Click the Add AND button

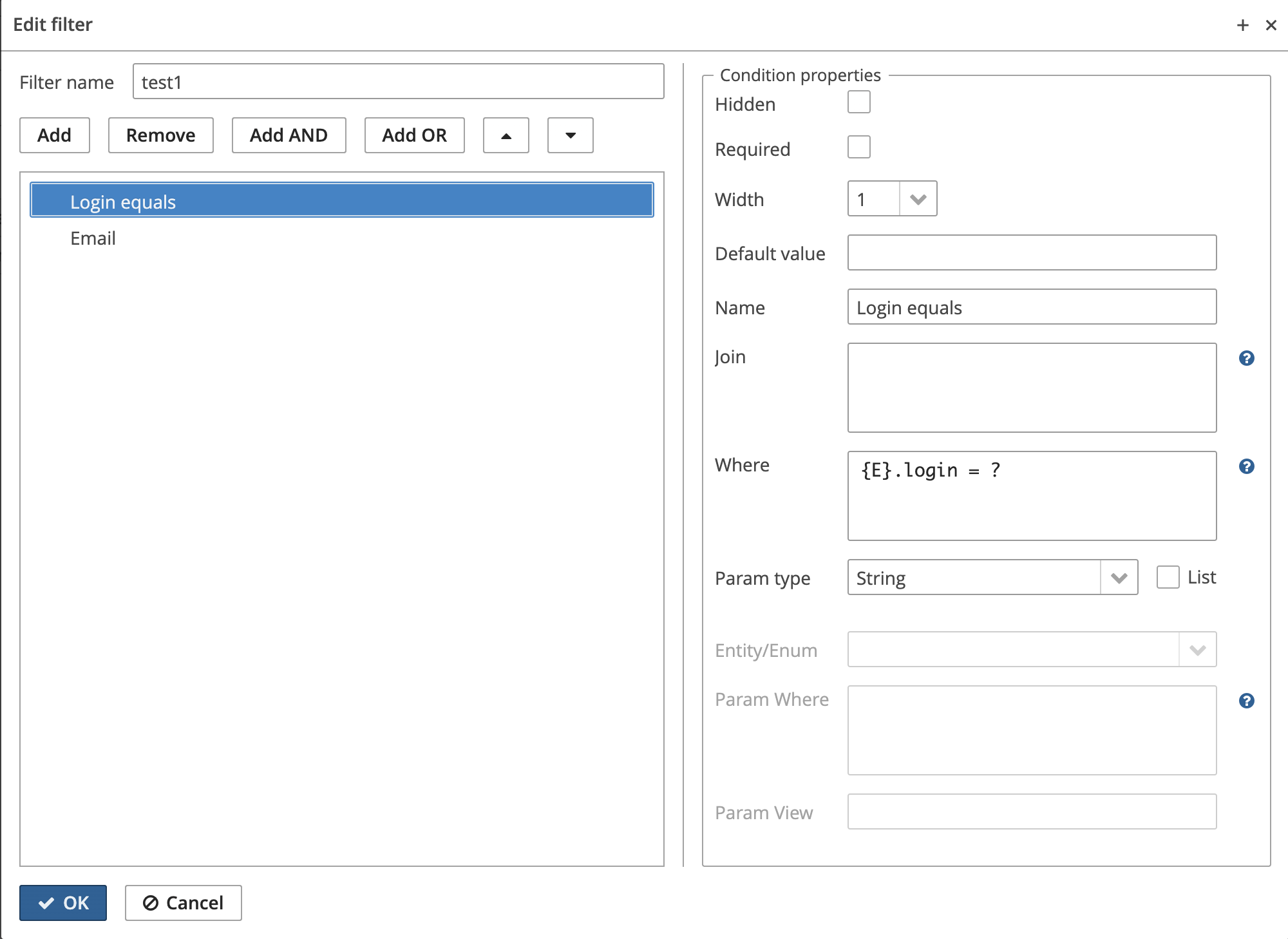pos(289,135)
